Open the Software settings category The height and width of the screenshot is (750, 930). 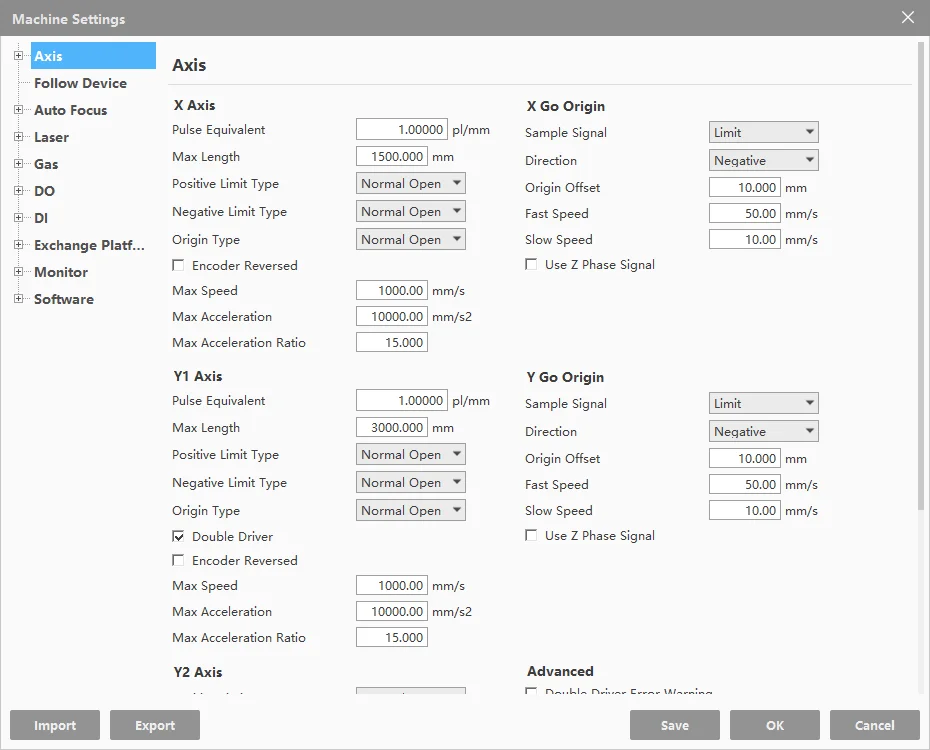click(x=64, y=299)
